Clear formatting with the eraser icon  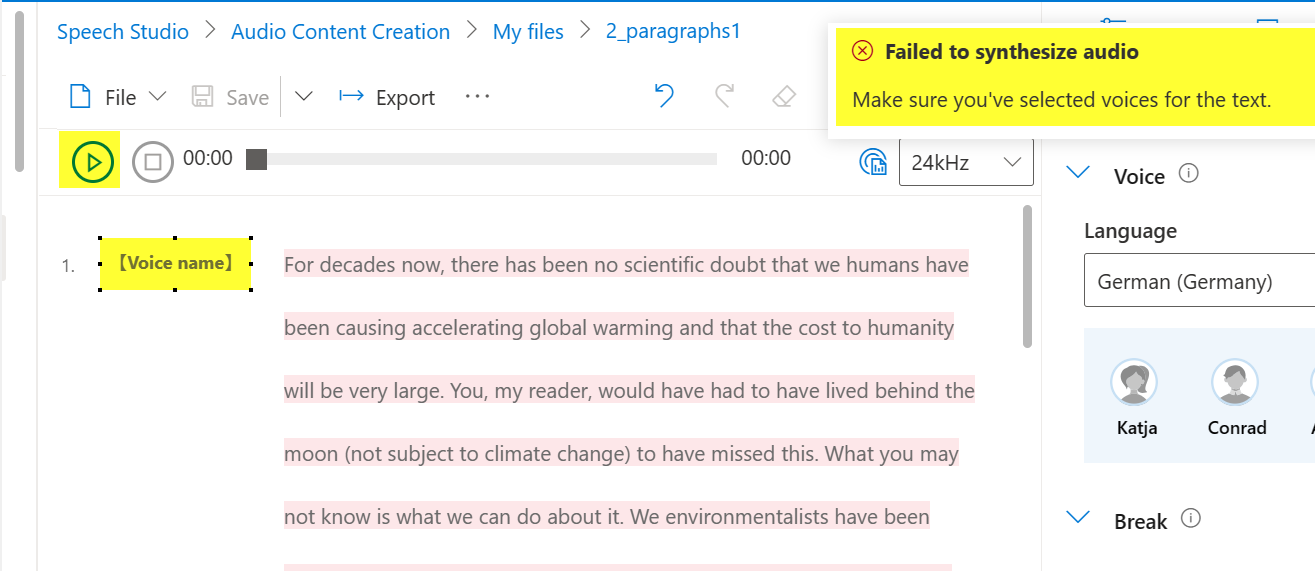coord(784,97)
